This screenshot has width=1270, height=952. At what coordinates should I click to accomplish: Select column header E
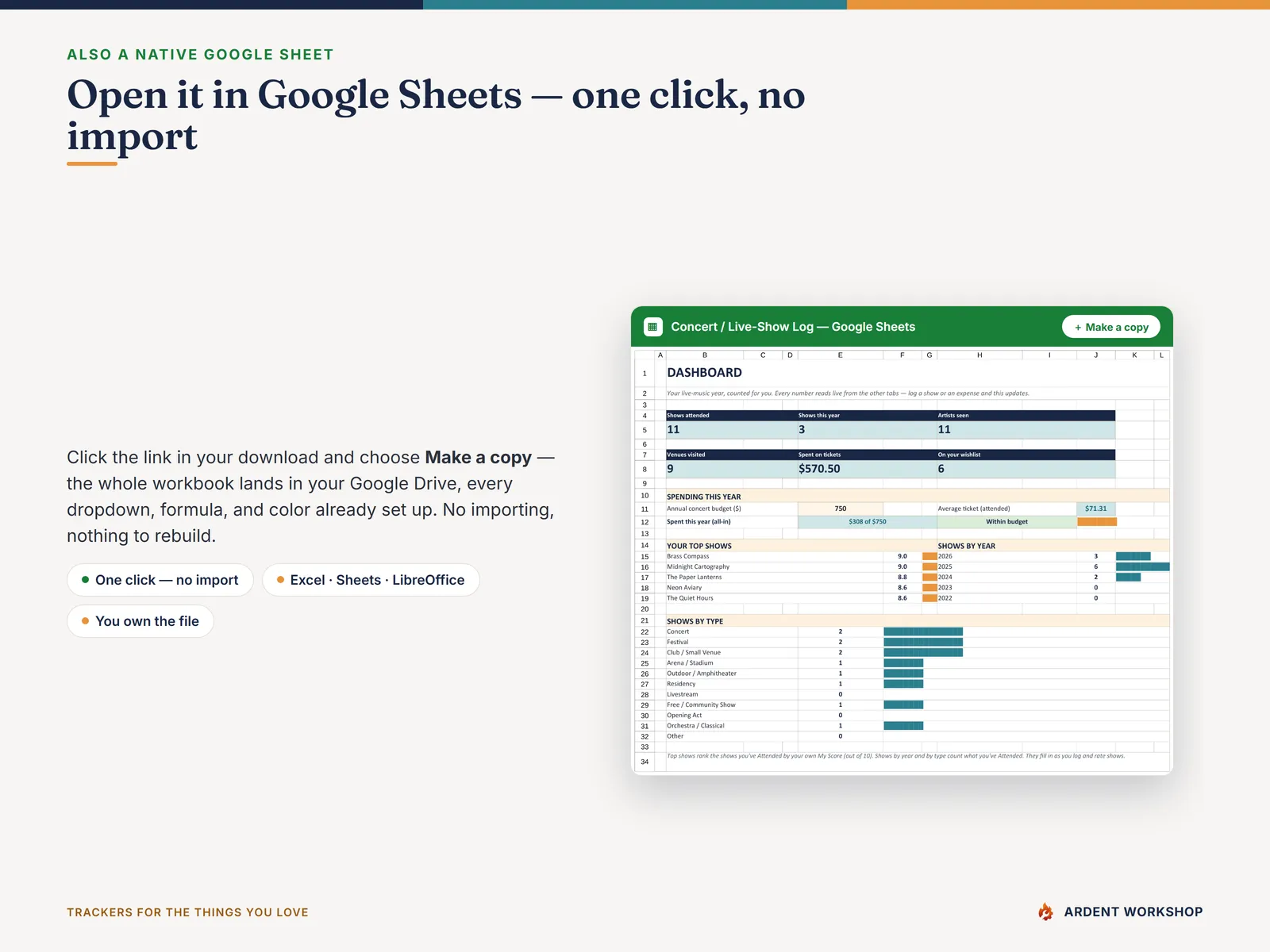[x=840, y=355]
